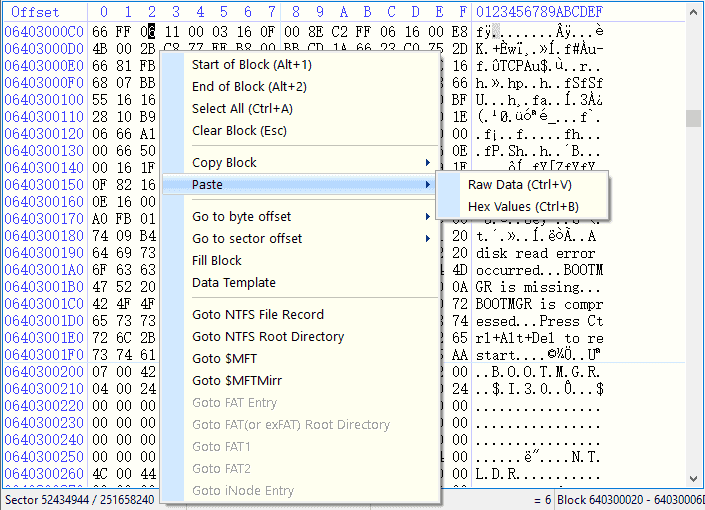Choose Clear Block menu item
Screen dimensions: 705x510
pos(239,131)
